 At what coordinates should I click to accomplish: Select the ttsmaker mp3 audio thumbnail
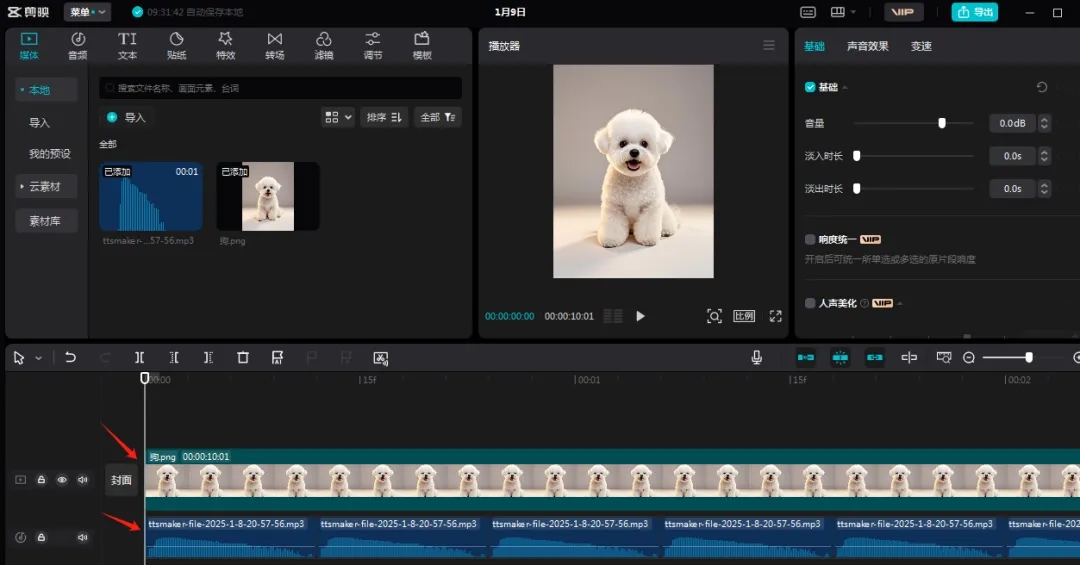[151, 196]
